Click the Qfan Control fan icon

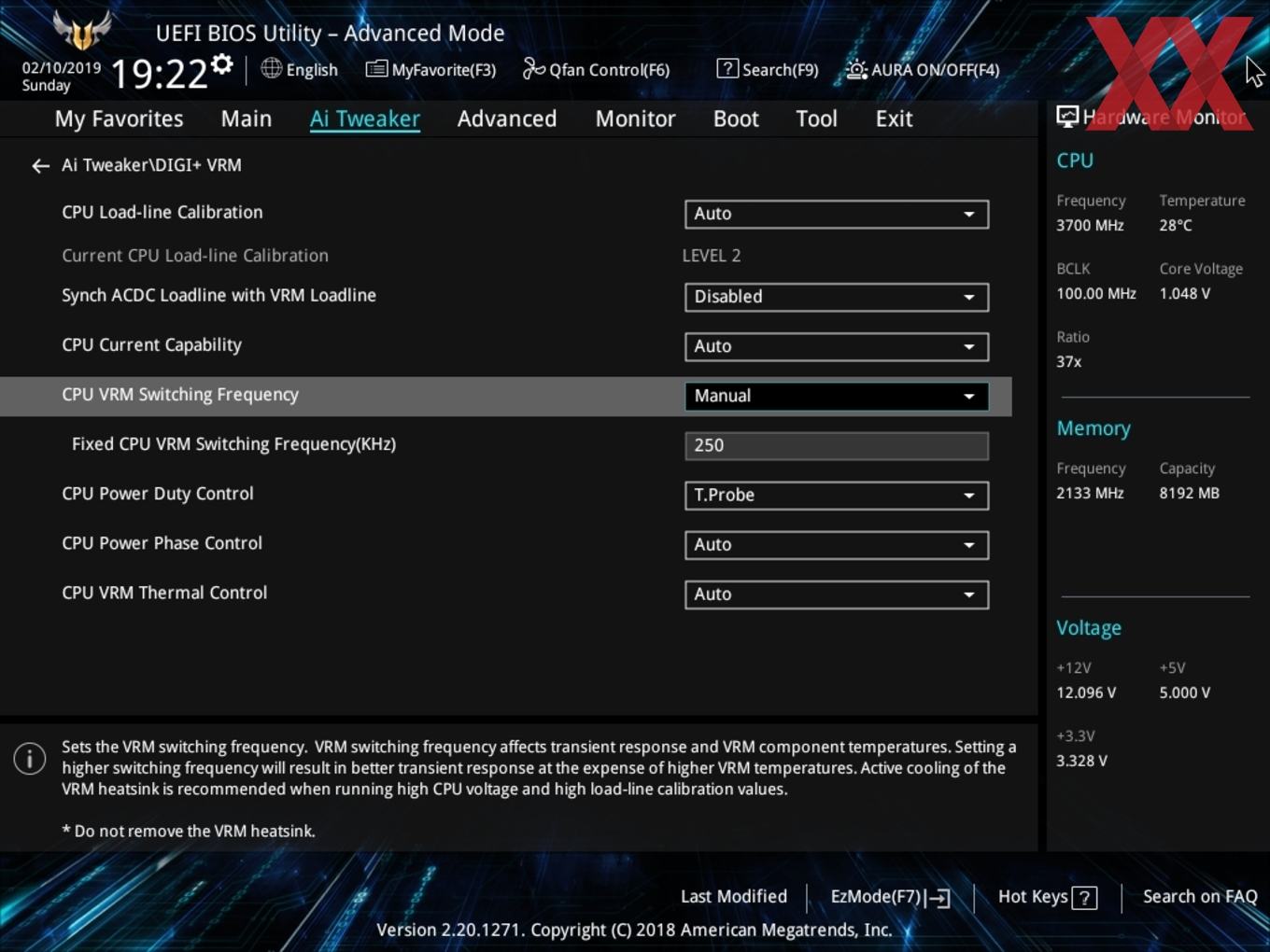533,68
